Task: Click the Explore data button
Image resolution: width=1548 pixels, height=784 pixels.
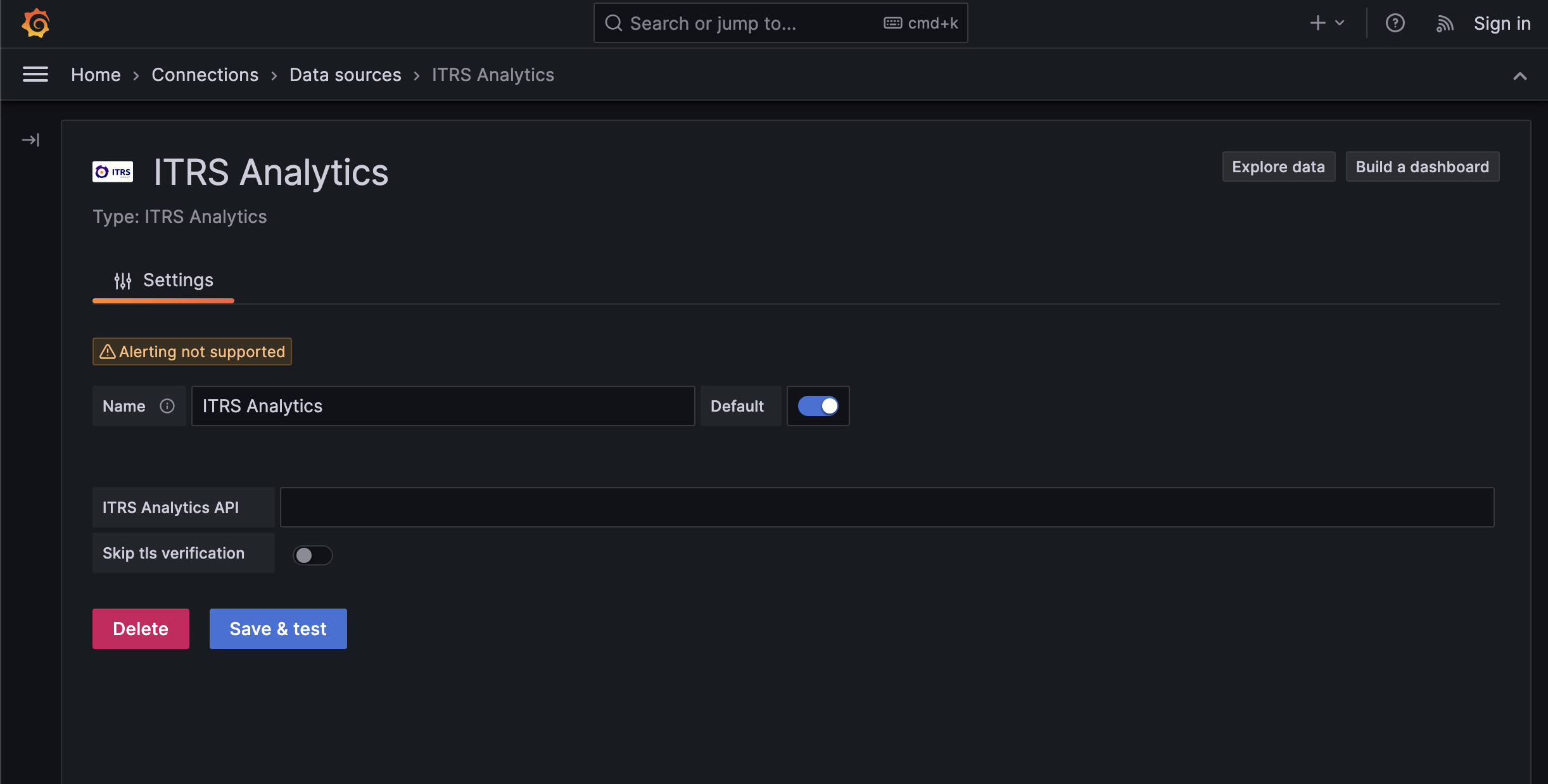Action: click(1278, 167)
